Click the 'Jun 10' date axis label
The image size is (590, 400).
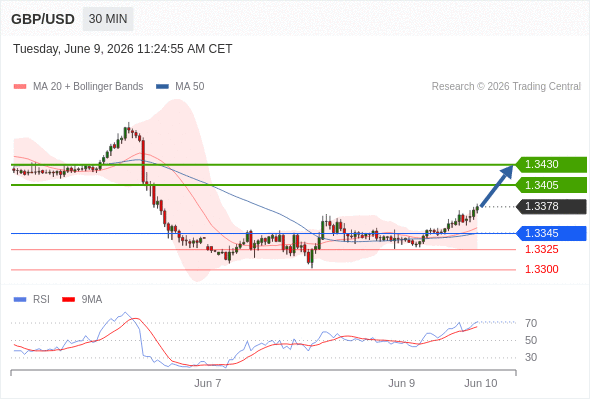pyautogui.click(x=481, y=383)
